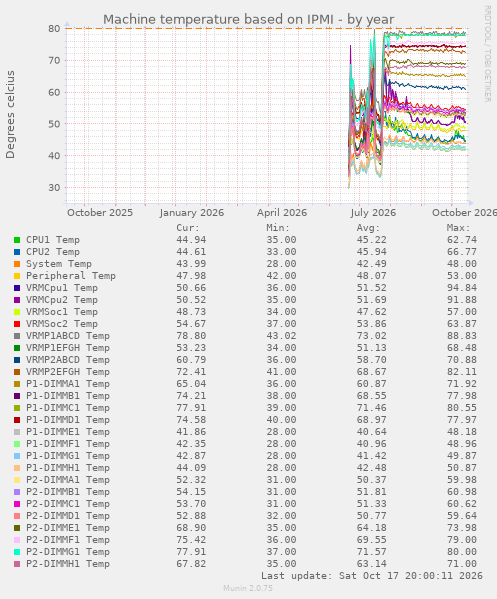This screenshot has height=599, width=497.
Task: Click VRMP1ABCD Temp current value 78.80
Action: (191, 336)
